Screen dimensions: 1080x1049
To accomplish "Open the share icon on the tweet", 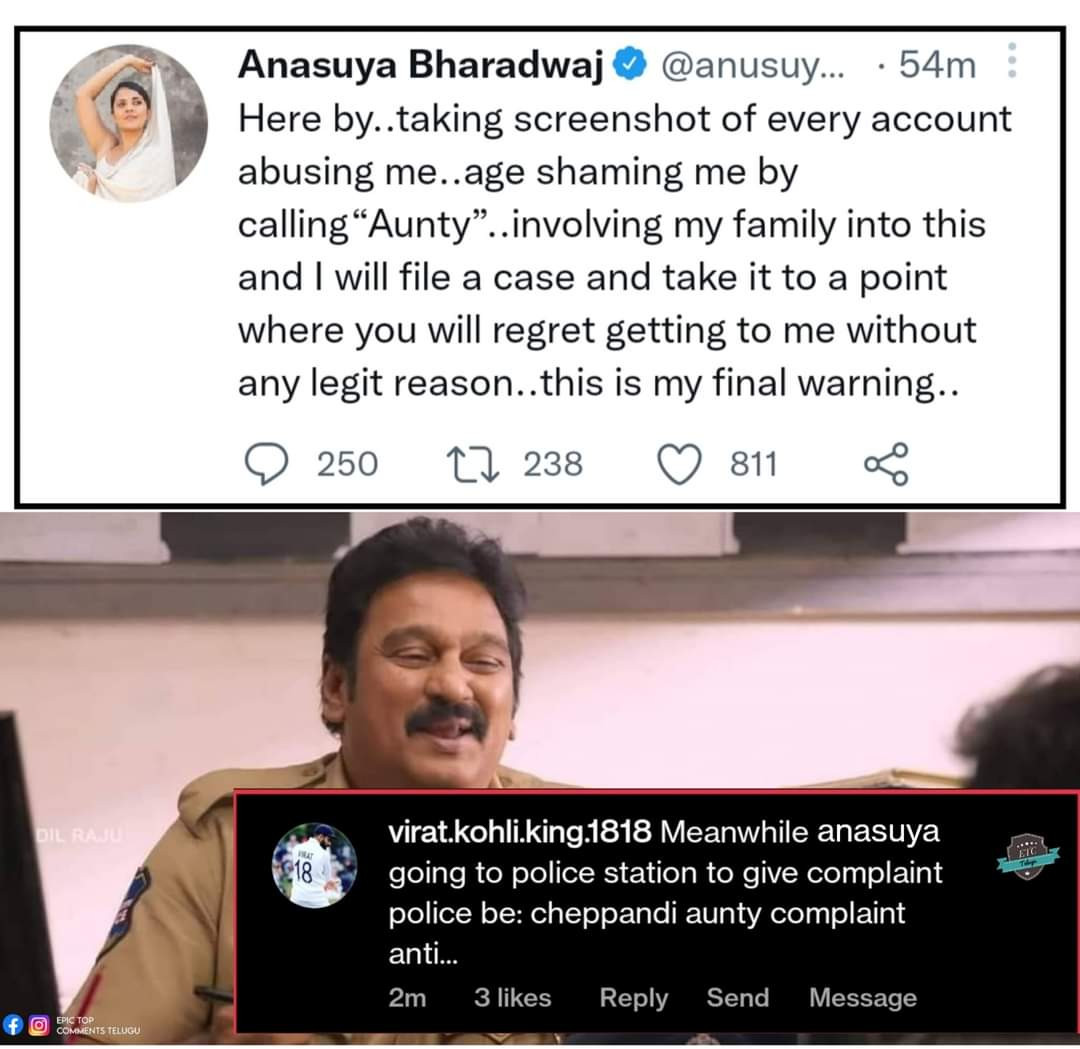I will 885,464.
